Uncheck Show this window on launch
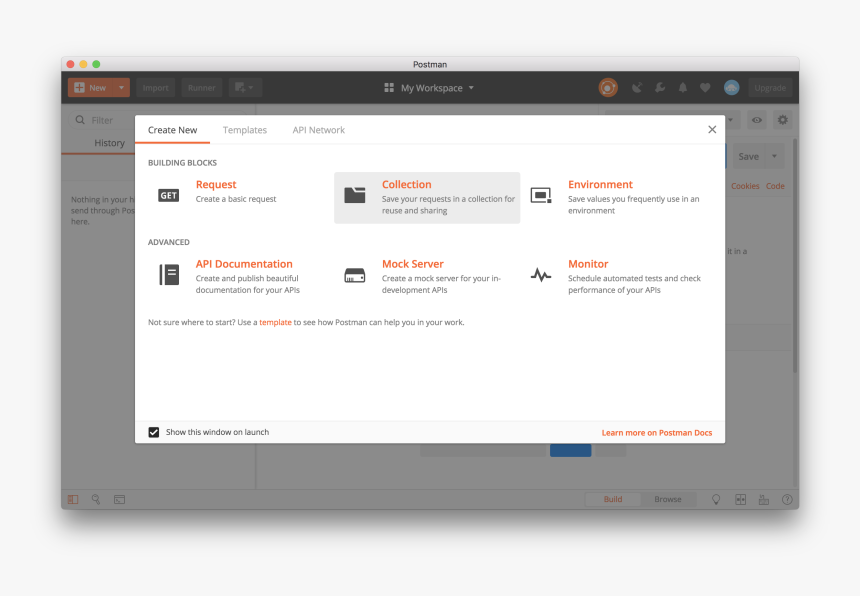 click(154, 432)
